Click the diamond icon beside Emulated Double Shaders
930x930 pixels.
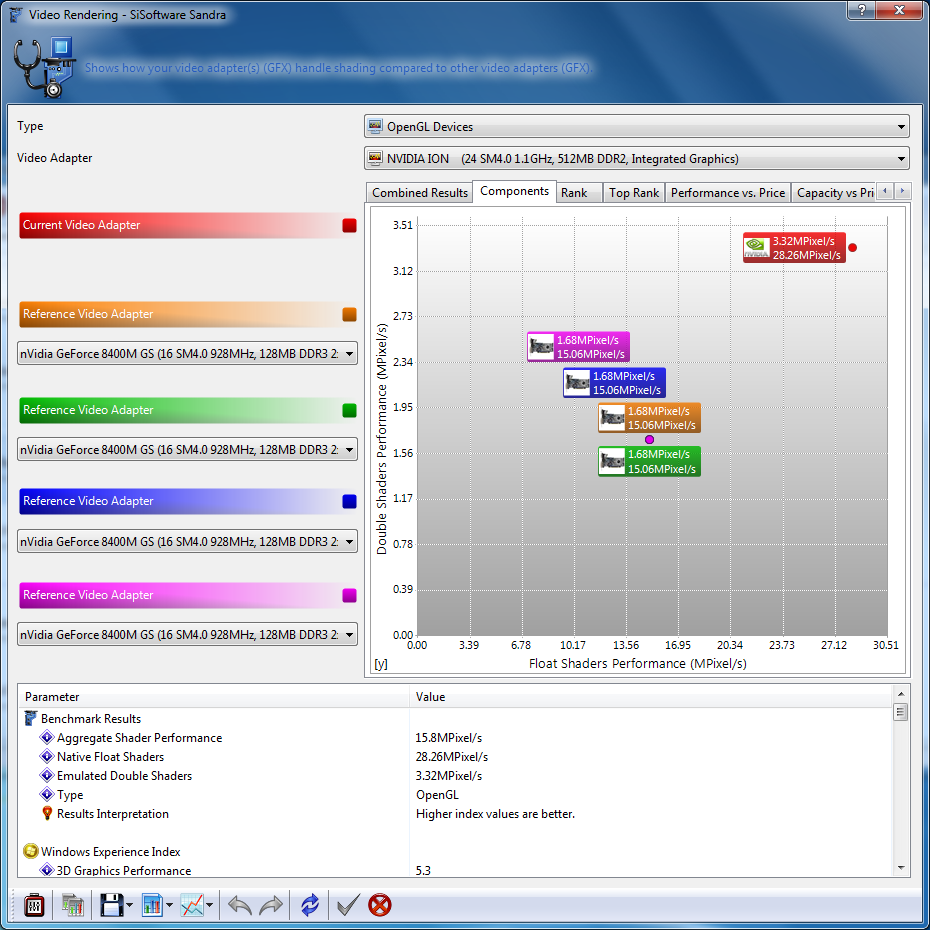click(47, 776)
